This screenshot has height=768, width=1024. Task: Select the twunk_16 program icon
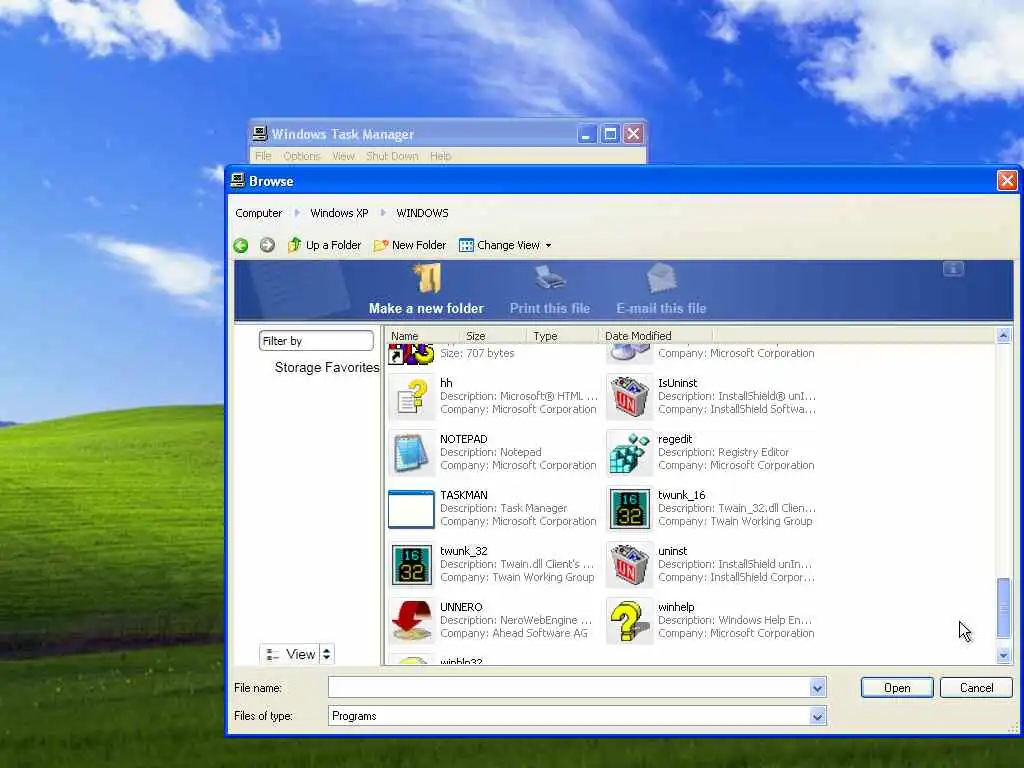point(629,509)
